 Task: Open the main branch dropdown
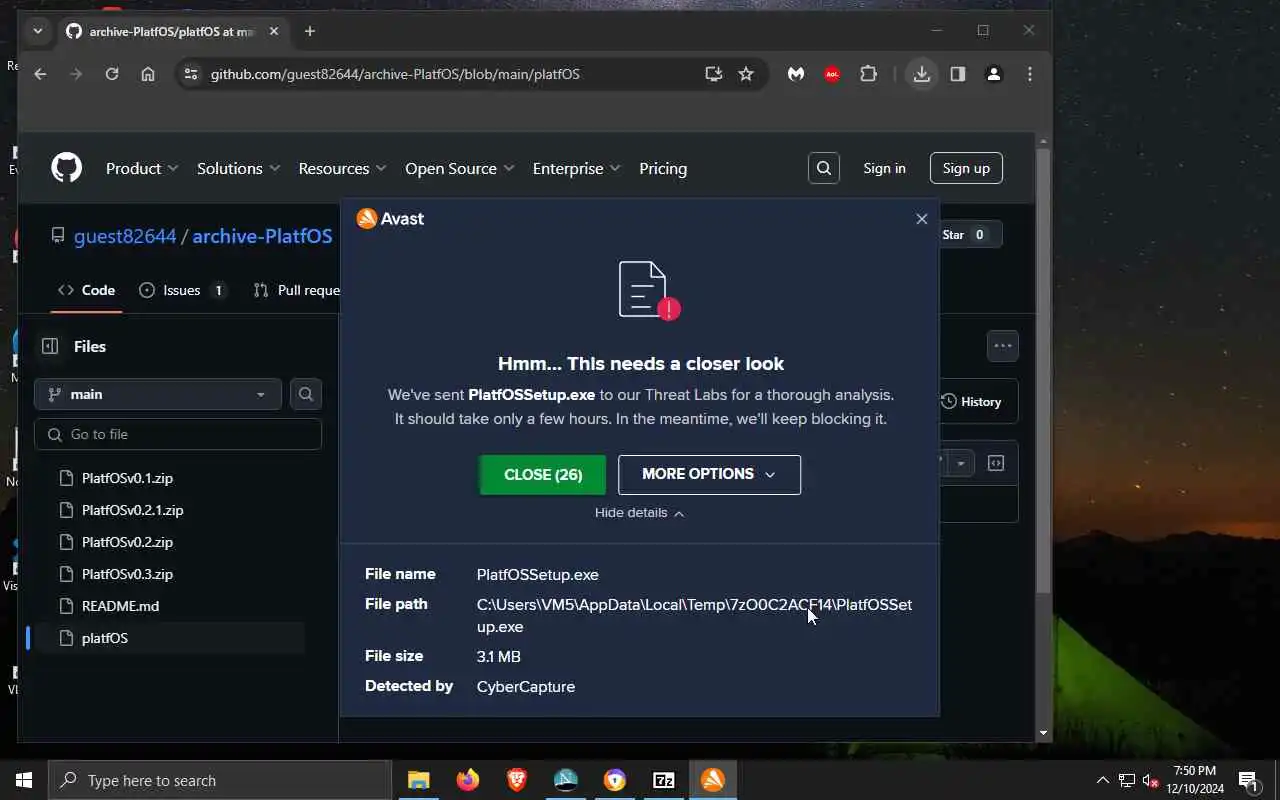click(158, 394)
